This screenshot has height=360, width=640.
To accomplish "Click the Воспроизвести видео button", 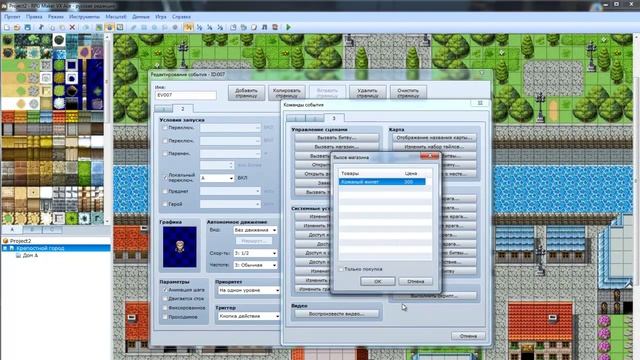I will pos(337,314).
